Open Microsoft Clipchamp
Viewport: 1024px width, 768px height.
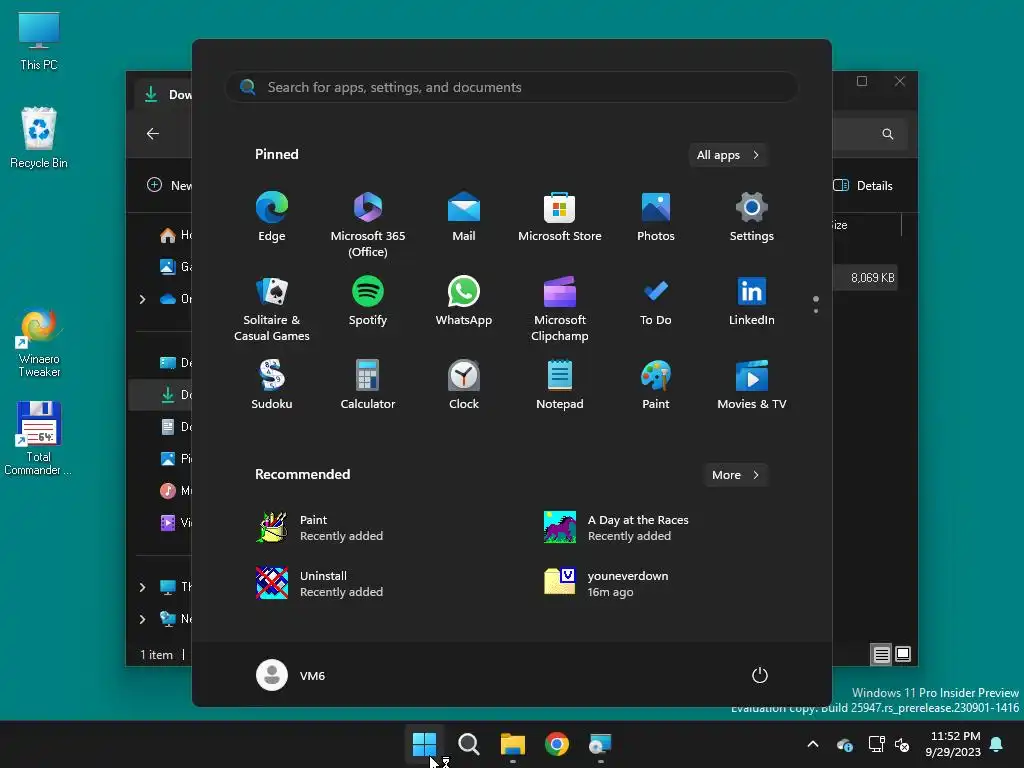click(x=560, y=308)
